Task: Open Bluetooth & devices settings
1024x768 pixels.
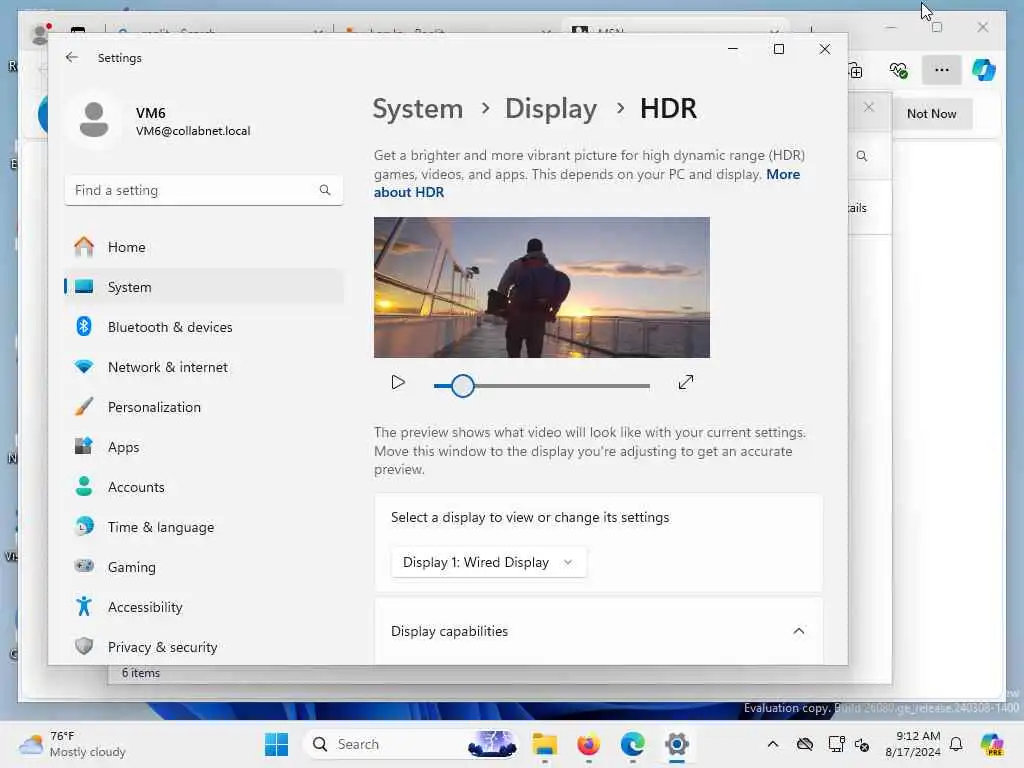Action: pyautogui.click(x=204, y=327)
